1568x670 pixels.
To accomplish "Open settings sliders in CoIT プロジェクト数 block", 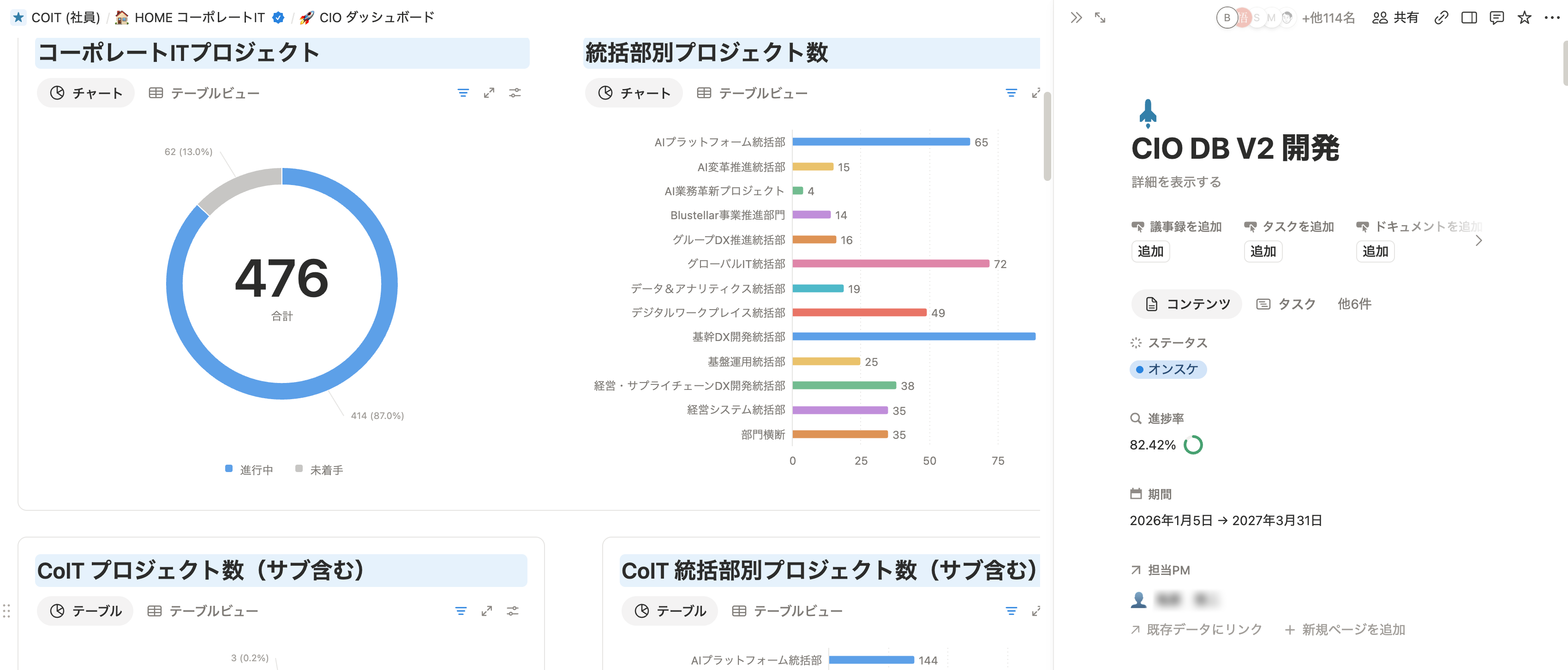I will [x=513, y=611].
